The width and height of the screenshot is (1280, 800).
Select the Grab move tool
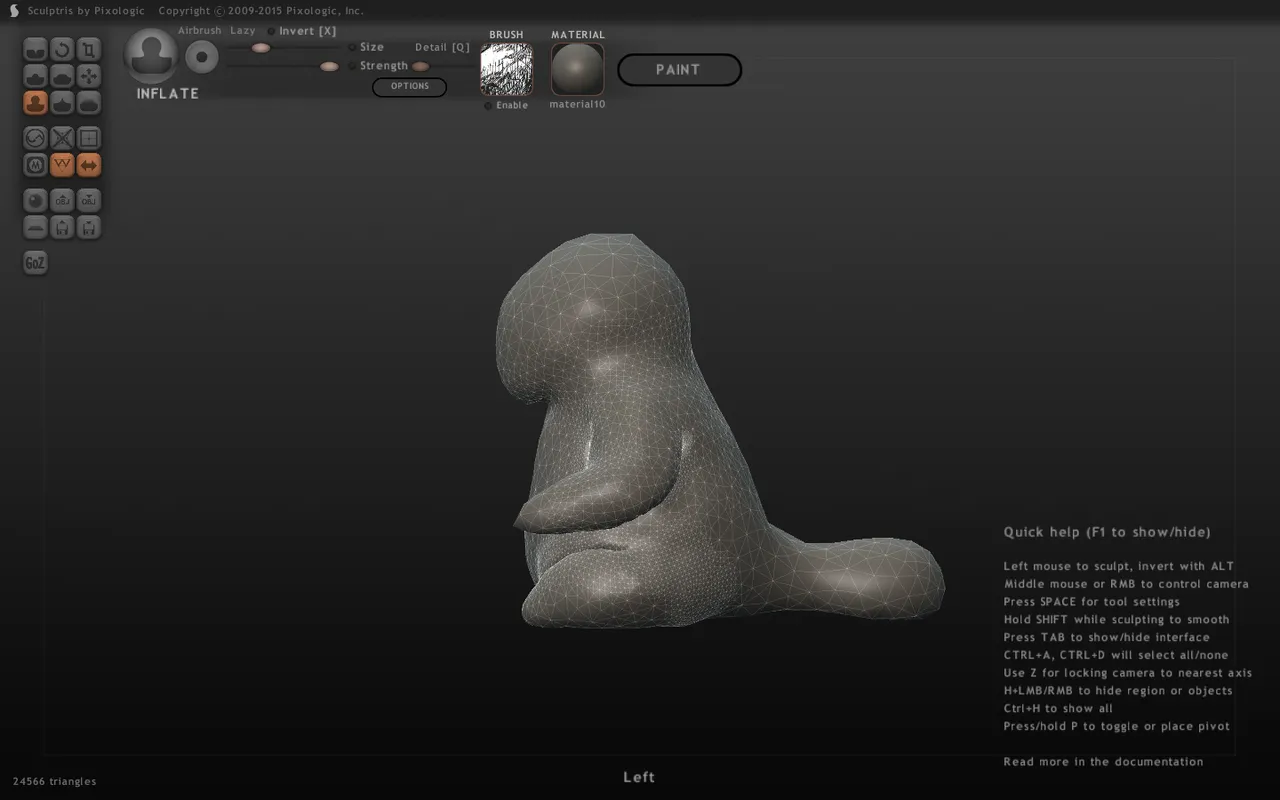tap(89, 76)
